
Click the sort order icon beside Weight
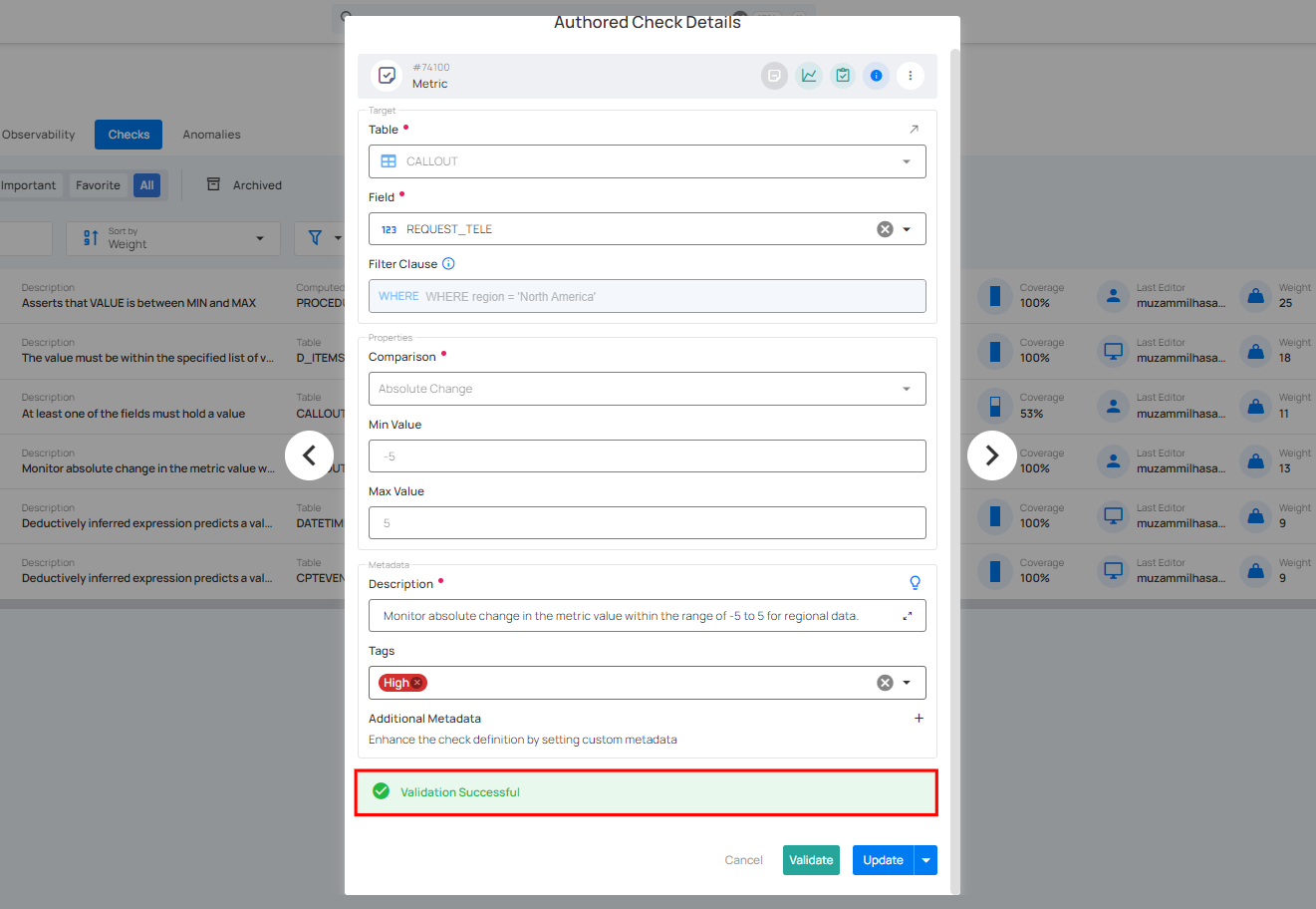[91, 238]
